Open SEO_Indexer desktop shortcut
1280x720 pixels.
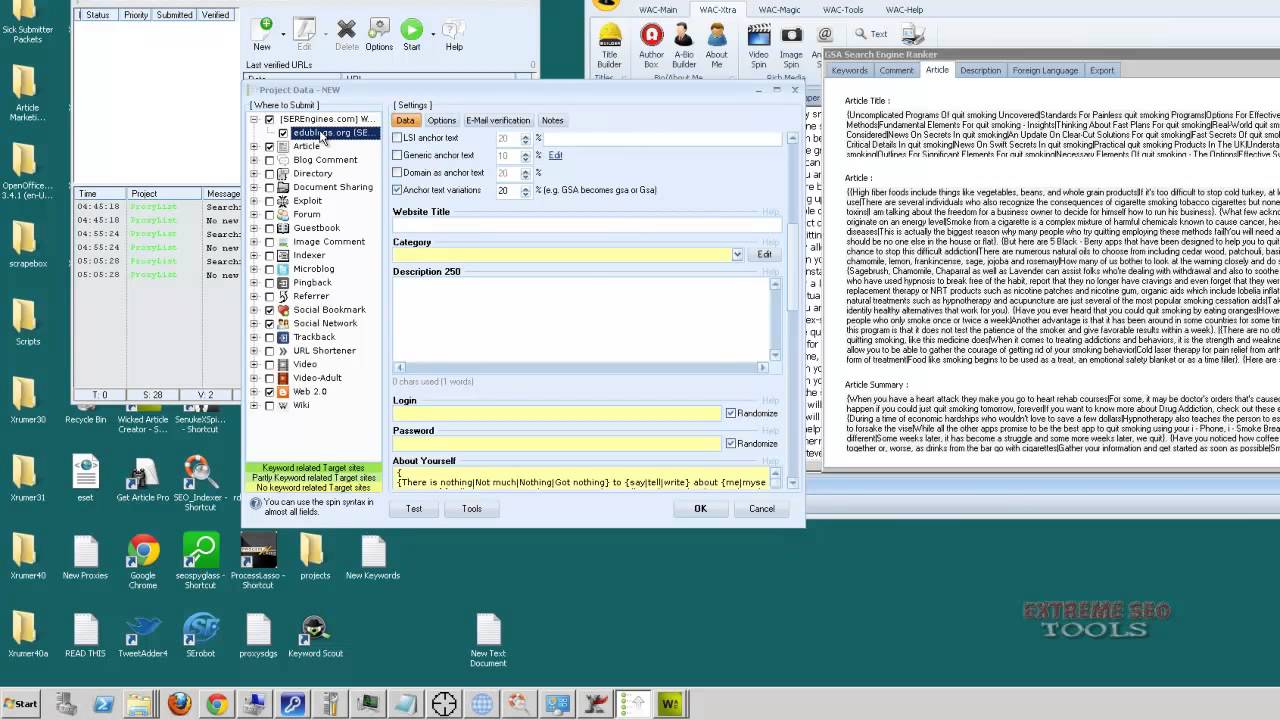click(x=200, y=482)
